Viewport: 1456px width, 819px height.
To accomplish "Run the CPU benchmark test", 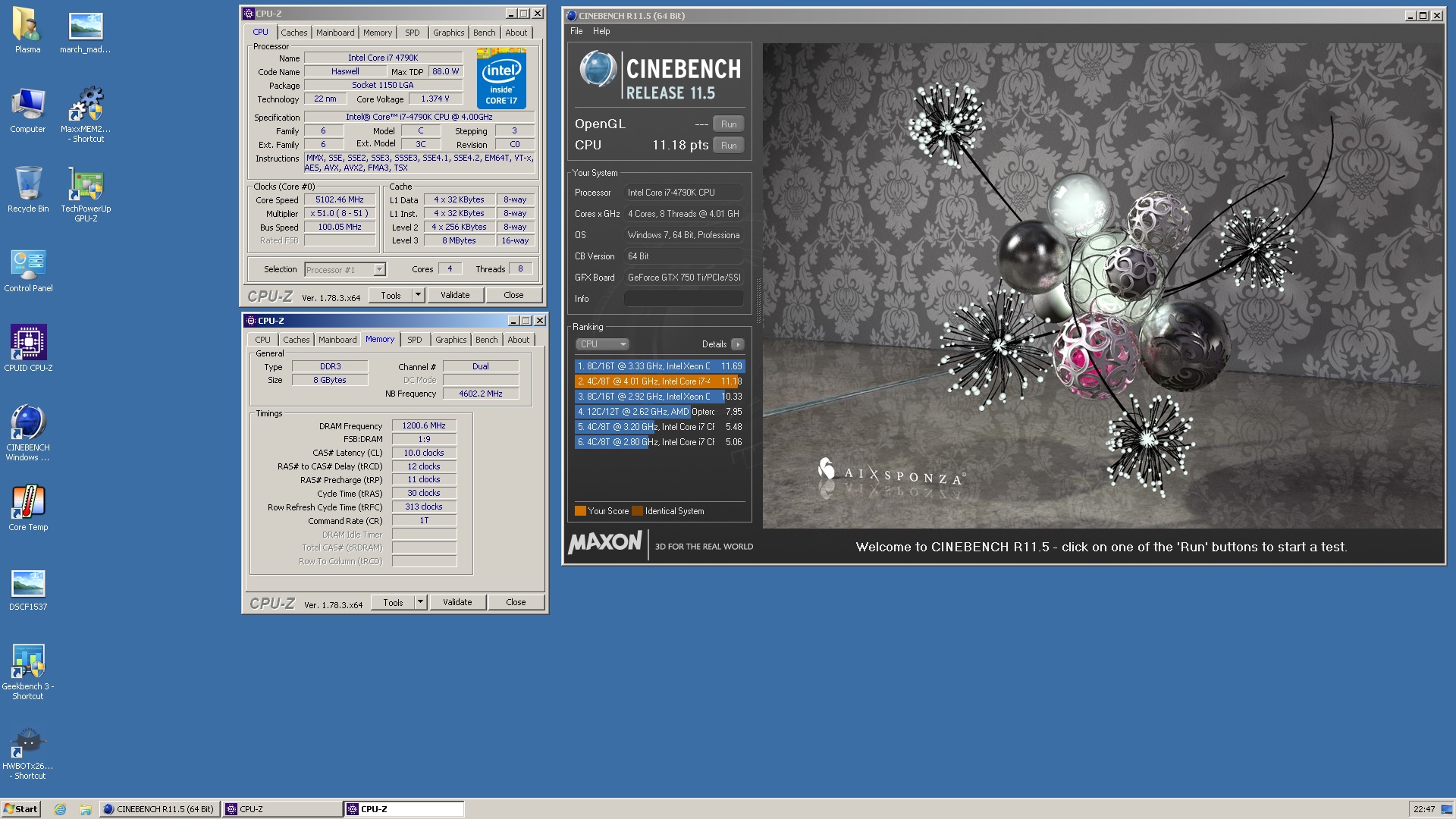I will [729, 146].
